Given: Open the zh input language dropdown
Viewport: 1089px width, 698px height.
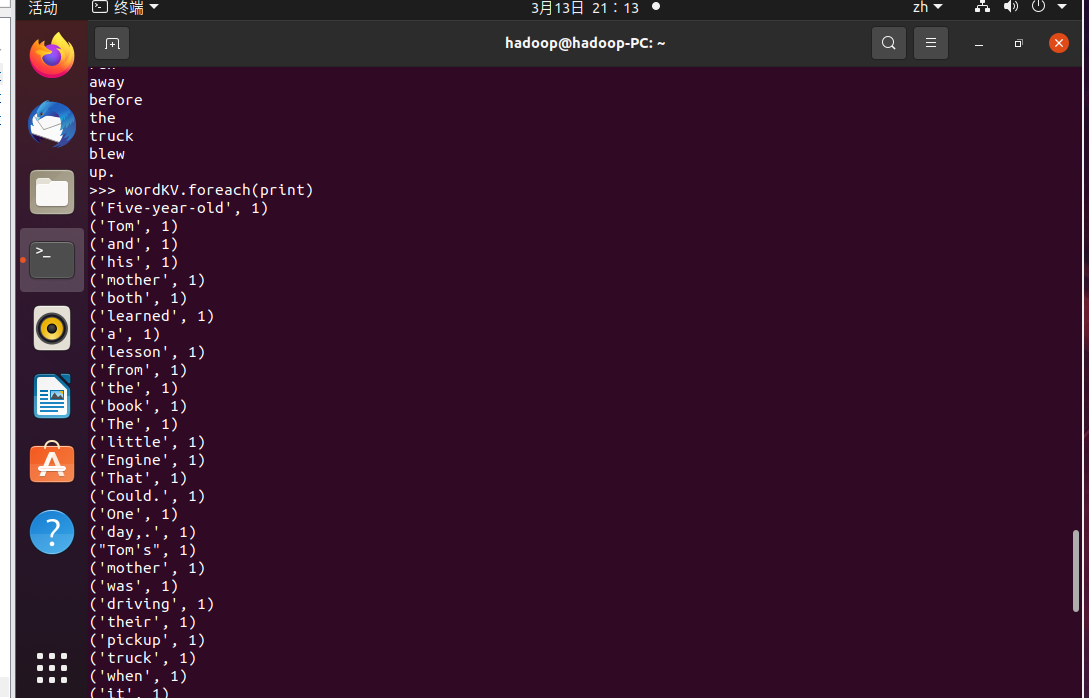Looking at the screenshot, I should pyautogui.click(x=927, y=8).
